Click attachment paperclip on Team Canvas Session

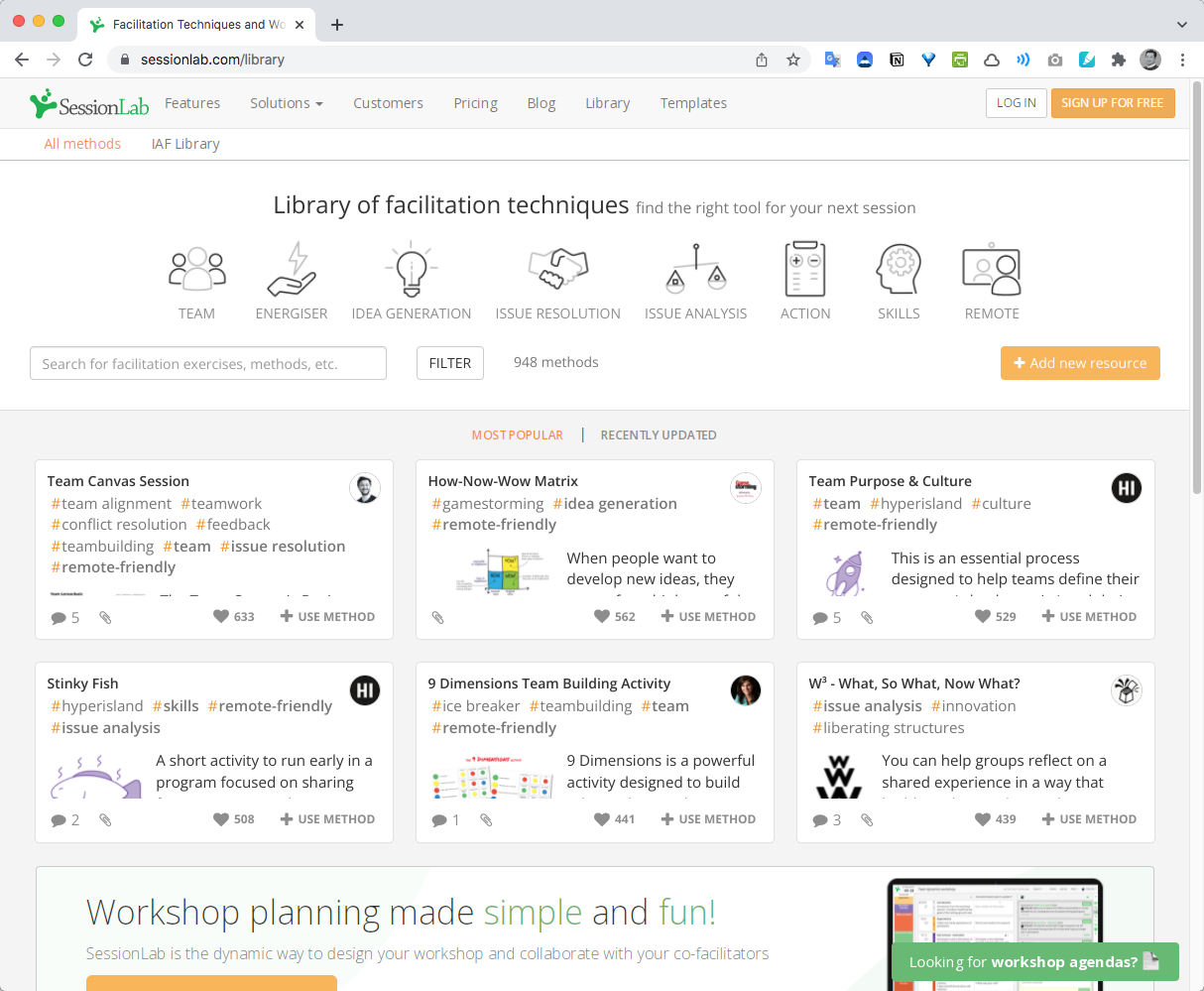click(x=105, y=617)
